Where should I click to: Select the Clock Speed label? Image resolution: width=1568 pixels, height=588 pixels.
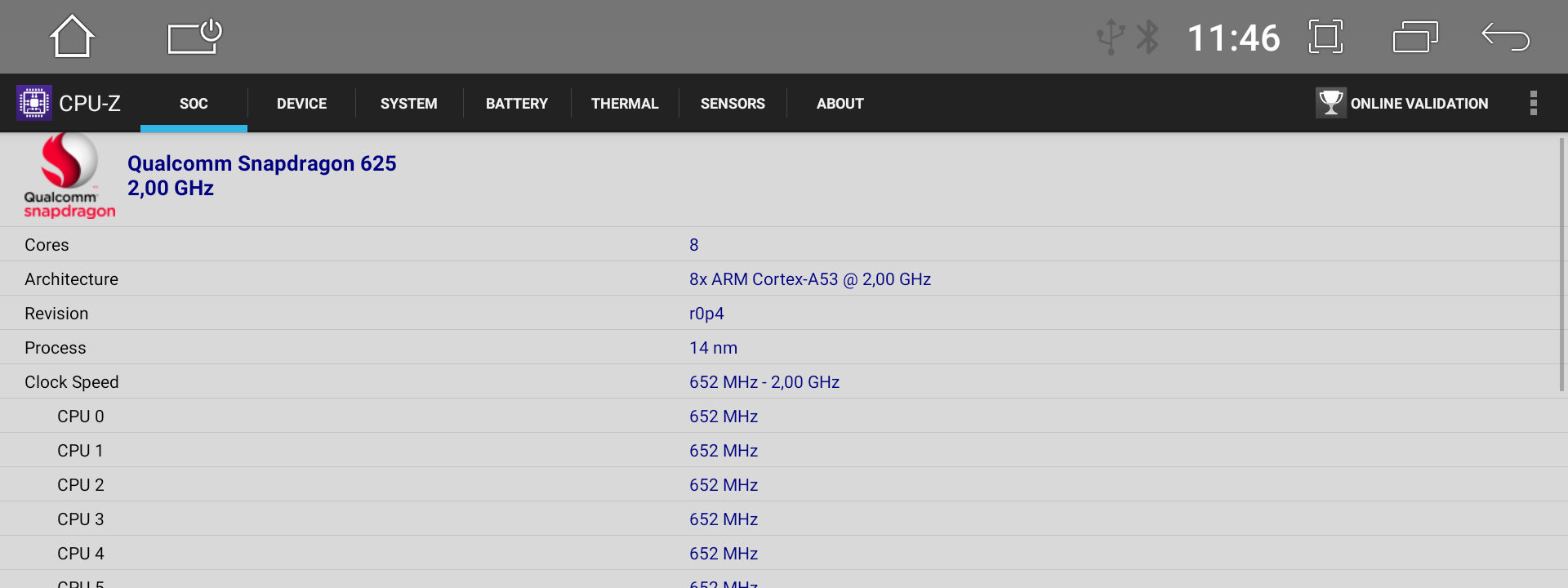coord(71,382)
